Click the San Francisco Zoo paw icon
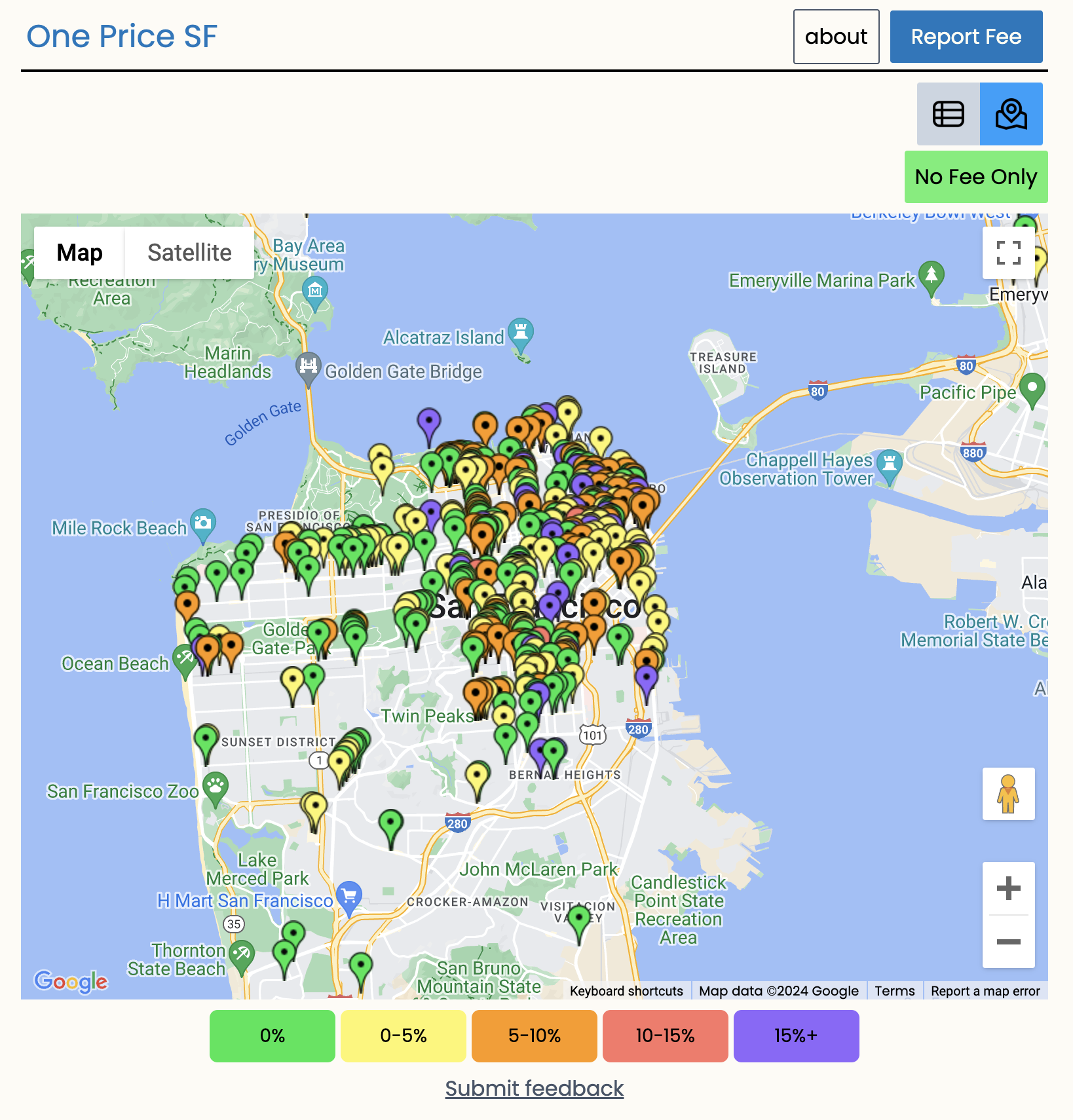Screen dimensions: 1073x1120 [216, 786]
